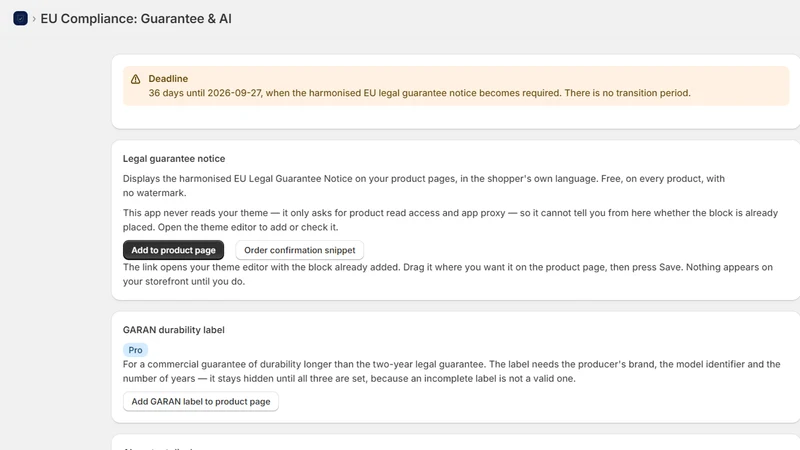Click the no watermark line of text
This screenshot has height=450, width=800.
(x=155, y=193)
